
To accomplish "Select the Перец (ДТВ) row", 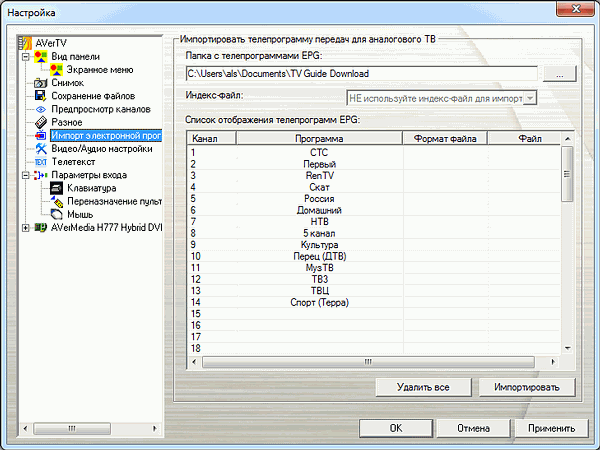I will (x=374, y=256).
